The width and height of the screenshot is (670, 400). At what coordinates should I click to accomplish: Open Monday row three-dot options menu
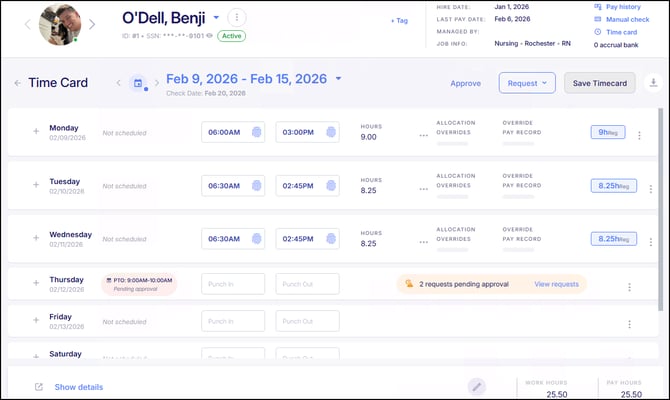point(424,135)
